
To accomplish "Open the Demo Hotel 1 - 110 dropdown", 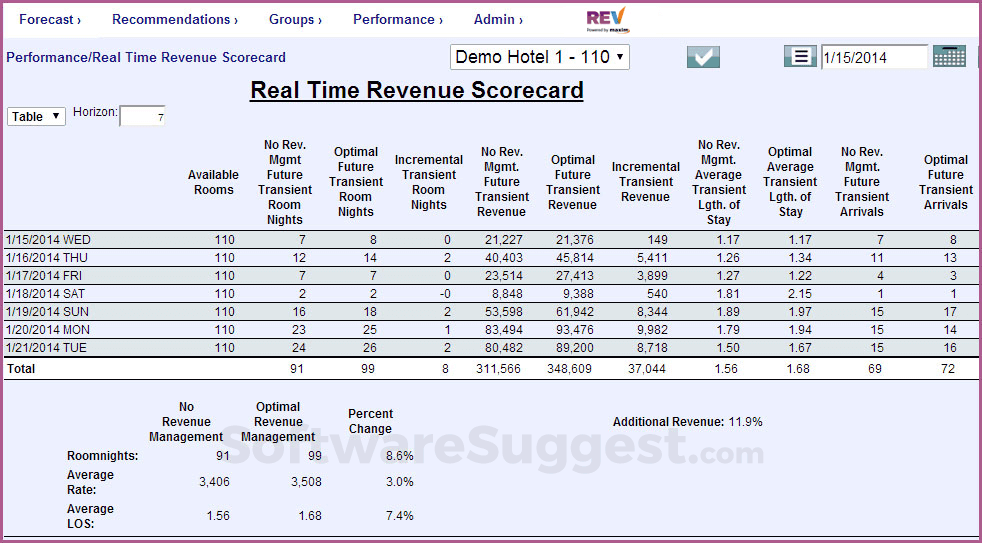I will (x=540, y=57).
